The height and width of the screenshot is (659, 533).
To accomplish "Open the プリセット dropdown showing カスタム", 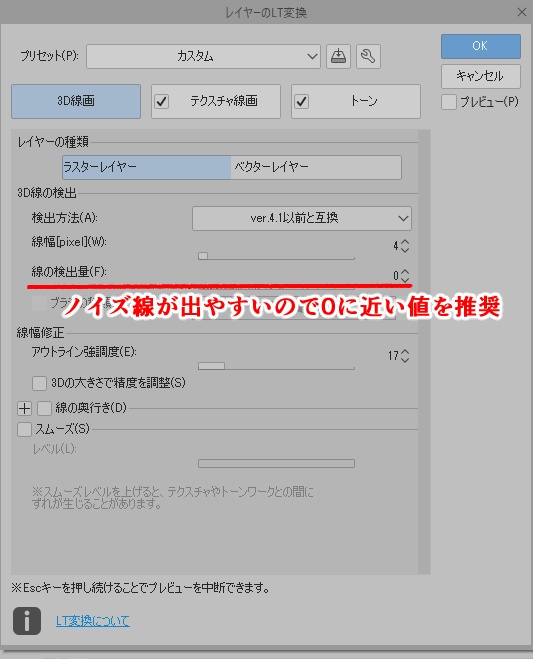I will 203,56.
